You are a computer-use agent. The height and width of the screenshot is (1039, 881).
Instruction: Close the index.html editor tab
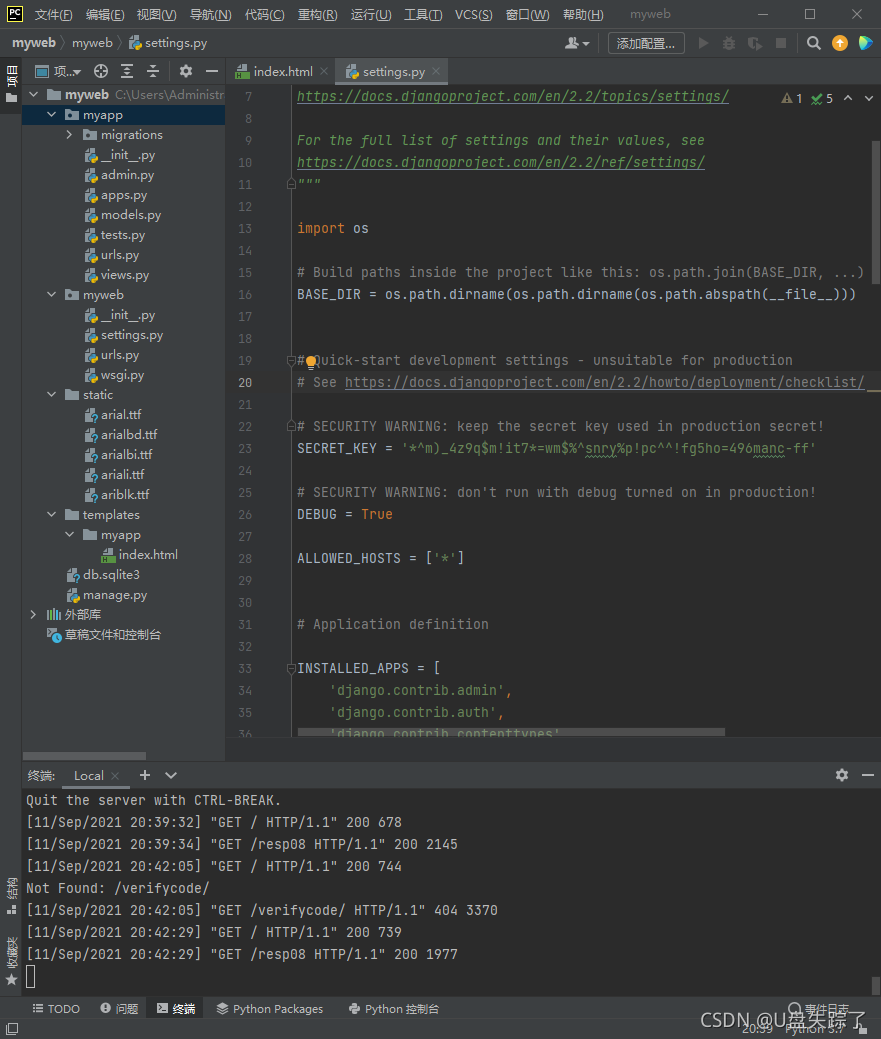(324, 71)
